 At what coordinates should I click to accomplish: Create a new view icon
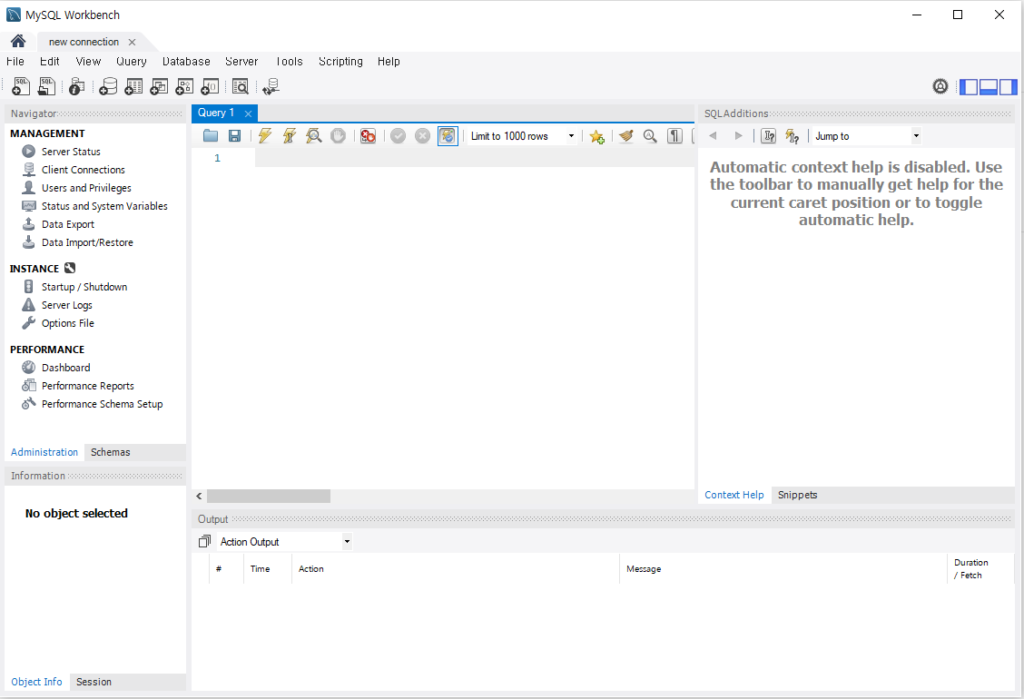pyautogui.click(x=159, y=86)
